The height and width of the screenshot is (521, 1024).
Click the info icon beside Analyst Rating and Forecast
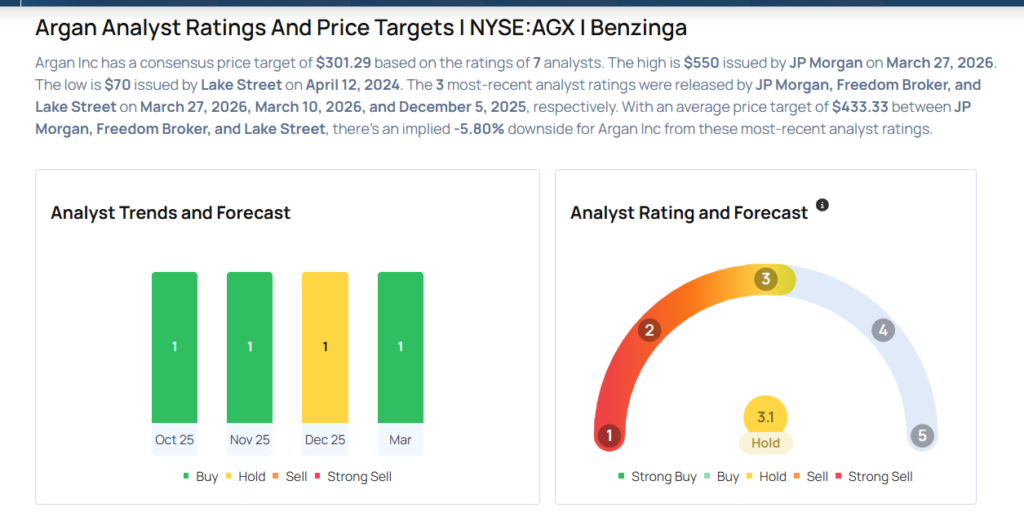tap(822, 205)
